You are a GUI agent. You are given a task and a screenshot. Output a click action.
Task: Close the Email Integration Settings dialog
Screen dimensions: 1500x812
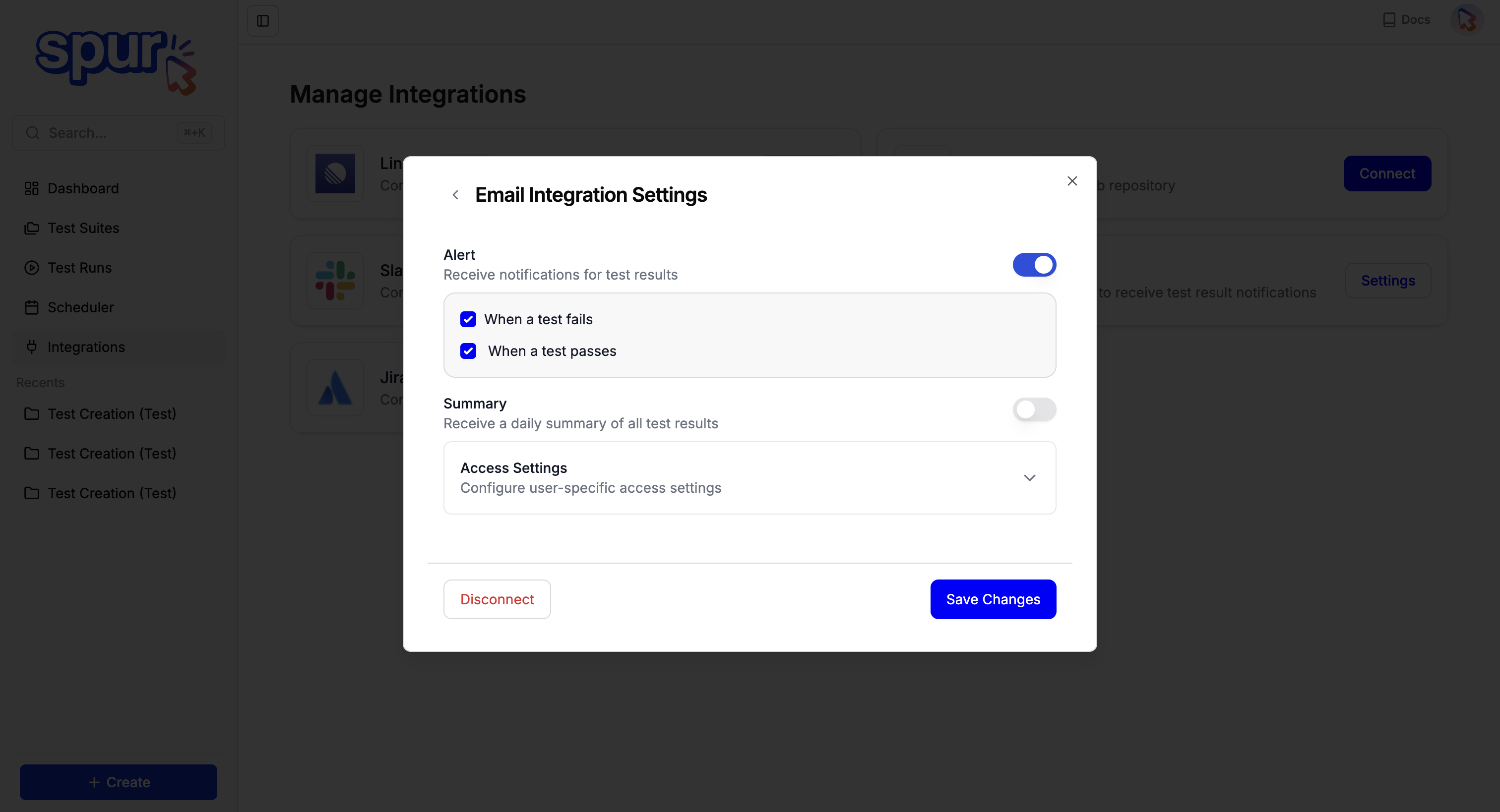pos(1072,181)
